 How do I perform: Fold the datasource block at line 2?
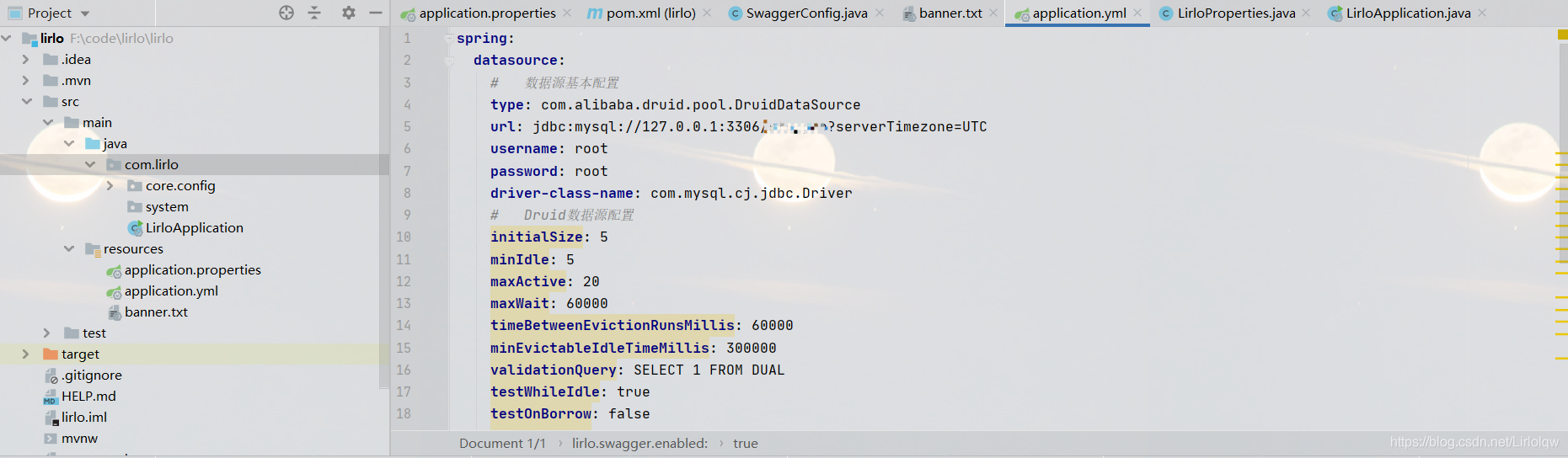click(x=449, y=61)
